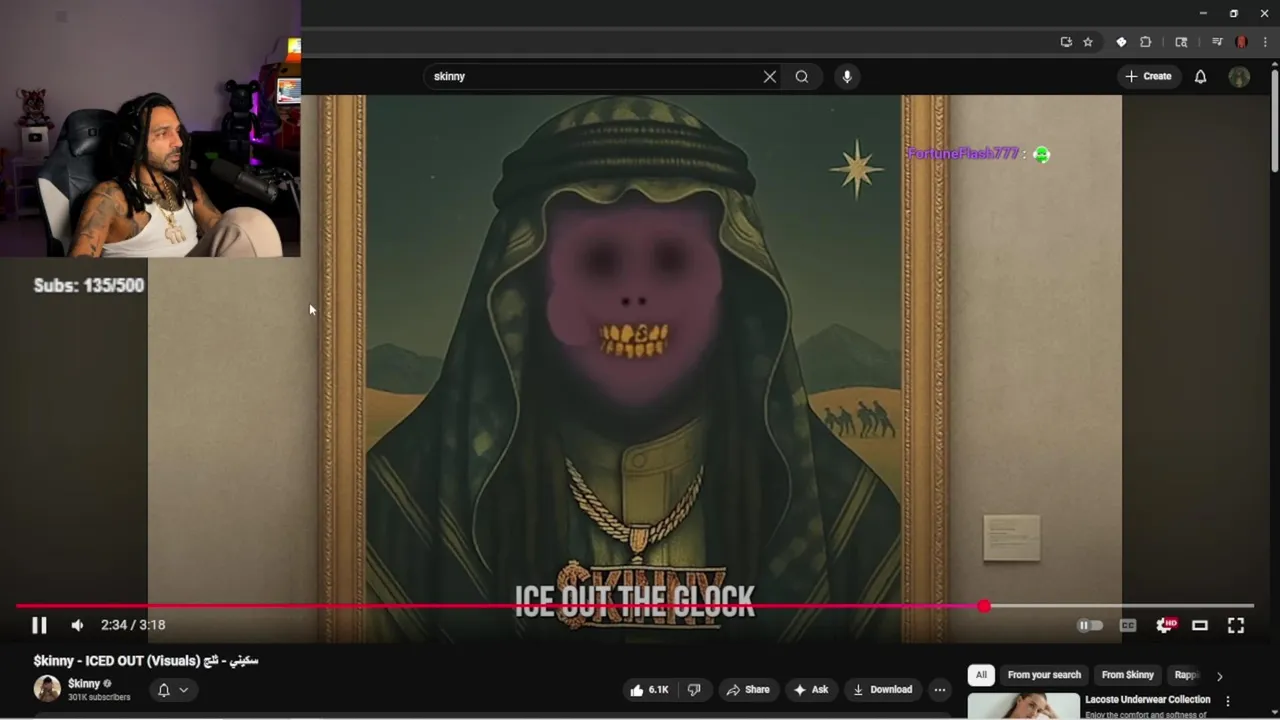Open the tag-shaped extension icon
The image size is (1280, 720).
(1121, 42)
